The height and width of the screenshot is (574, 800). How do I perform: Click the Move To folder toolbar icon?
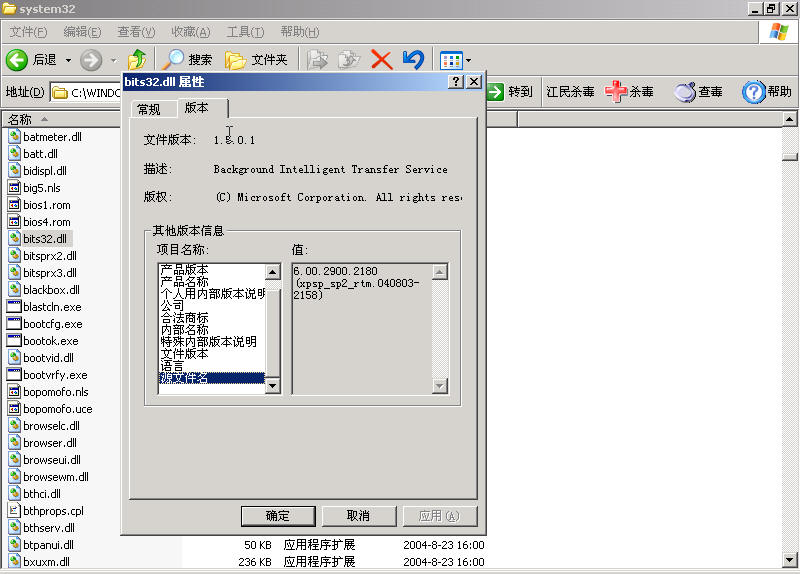click(317, 60)
